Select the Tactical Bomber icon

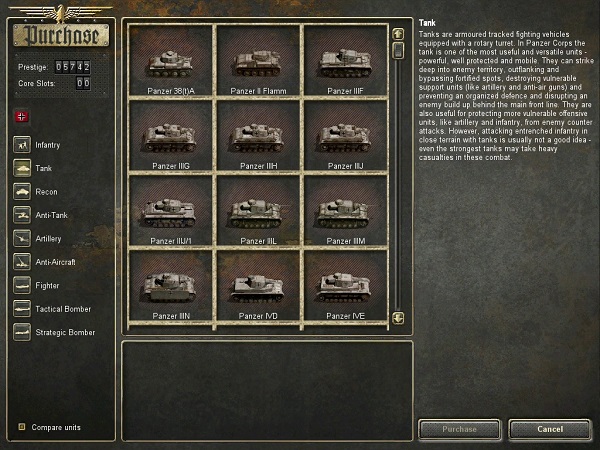tap(22, 308)
